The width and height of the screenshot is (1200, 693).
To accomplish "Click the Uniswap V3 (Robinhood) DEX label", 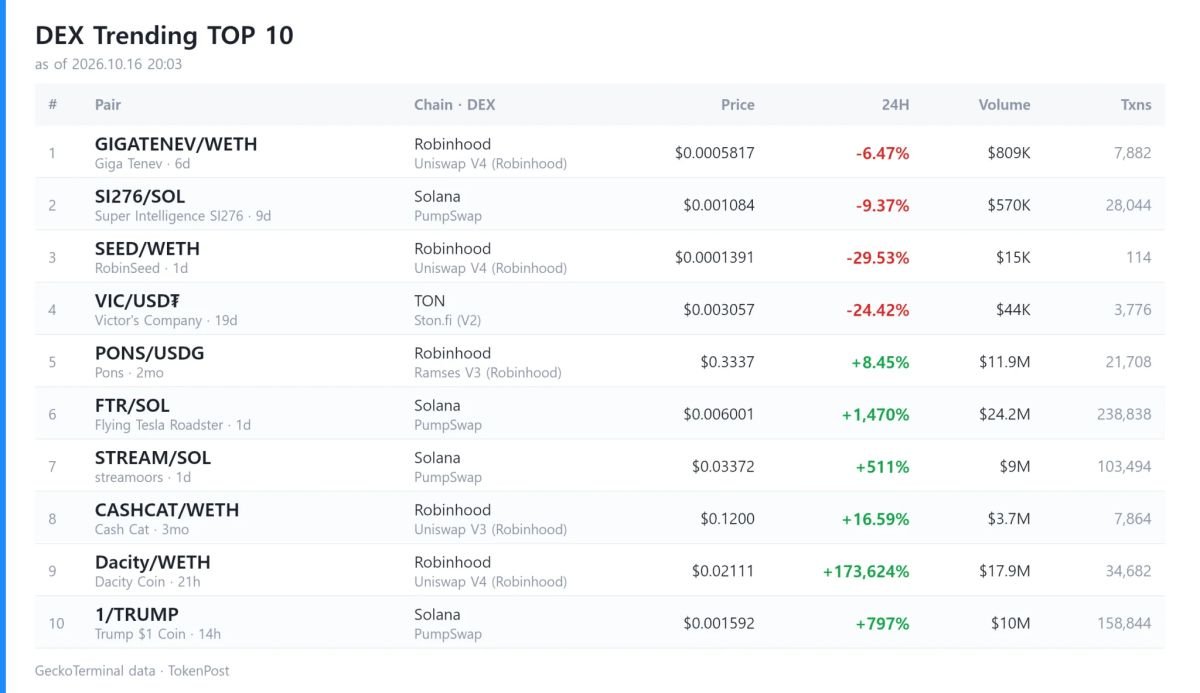I will pos(490,529).
